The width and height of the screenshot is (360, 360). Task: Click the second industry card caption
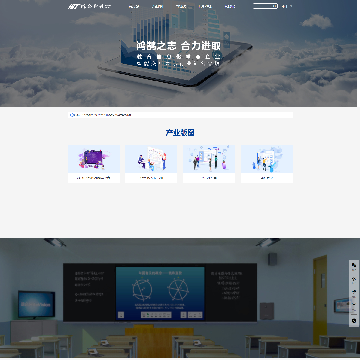coord(151,178)
